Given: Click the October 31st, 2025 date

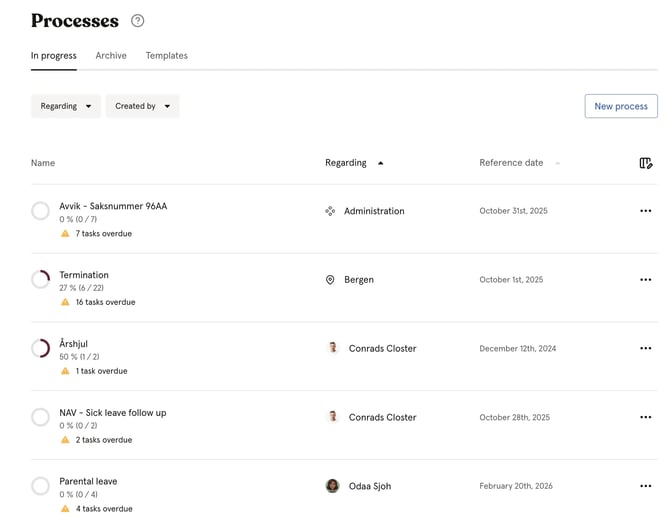Looking at the screenshot, I should click(513, 211).
